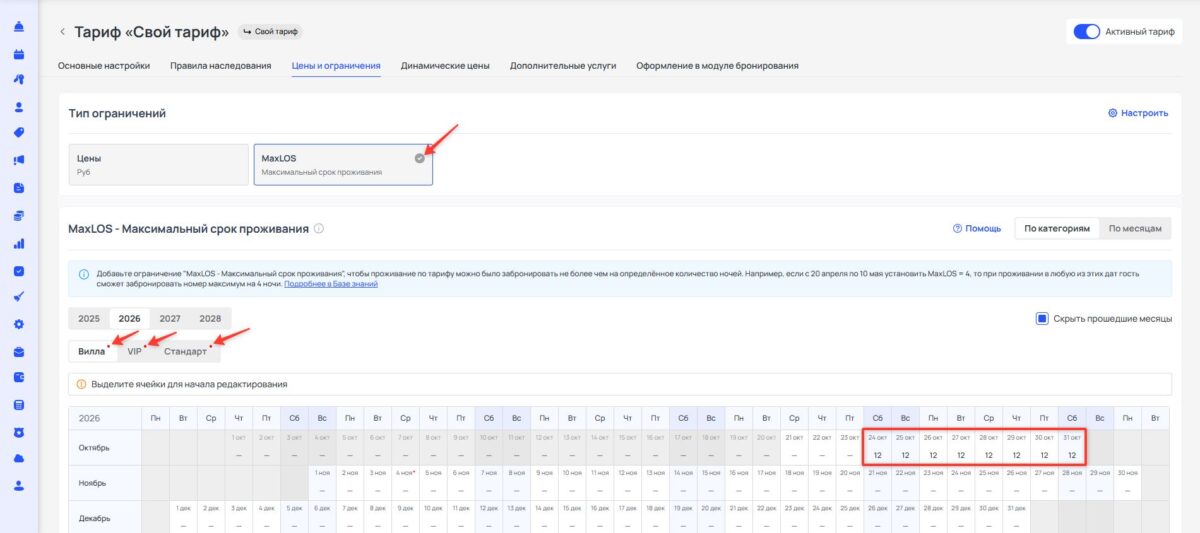Click the broom cleaning icon in sidebar
The image size is (1200, 533).
19,297
